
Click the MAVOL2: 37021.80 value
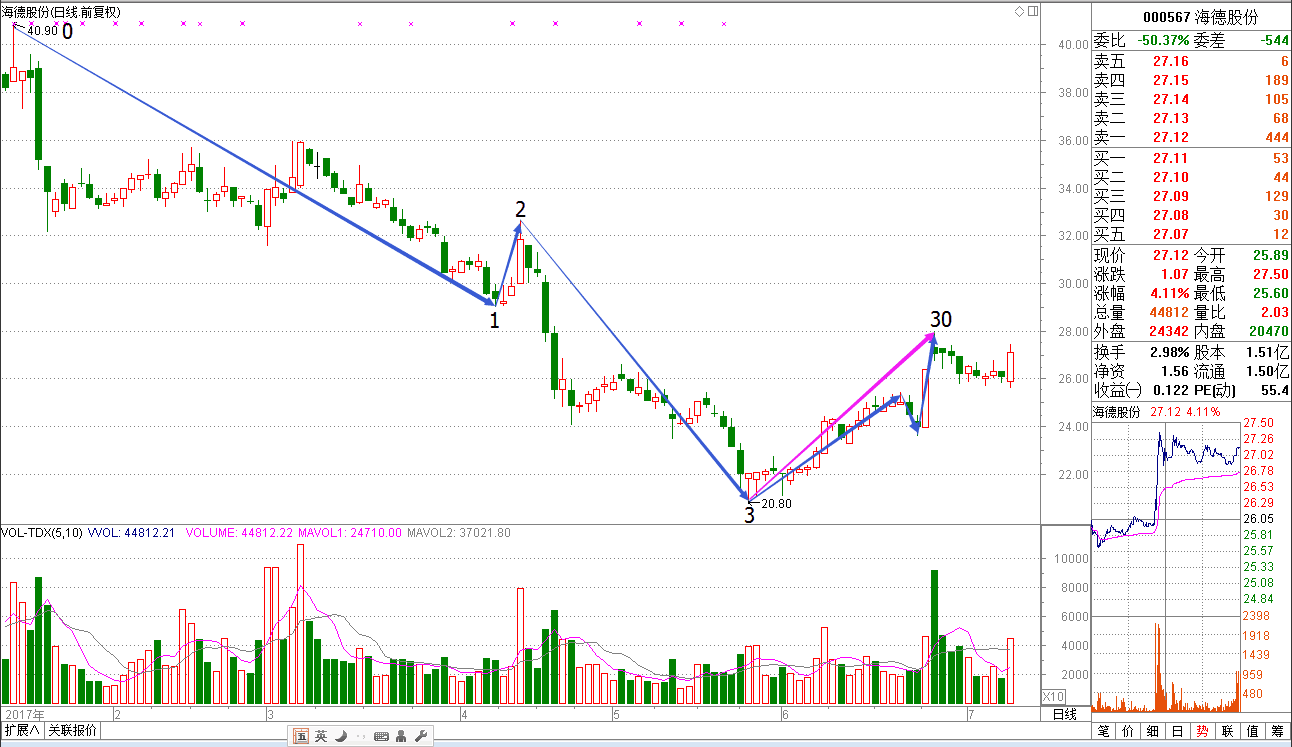(459, 533)
